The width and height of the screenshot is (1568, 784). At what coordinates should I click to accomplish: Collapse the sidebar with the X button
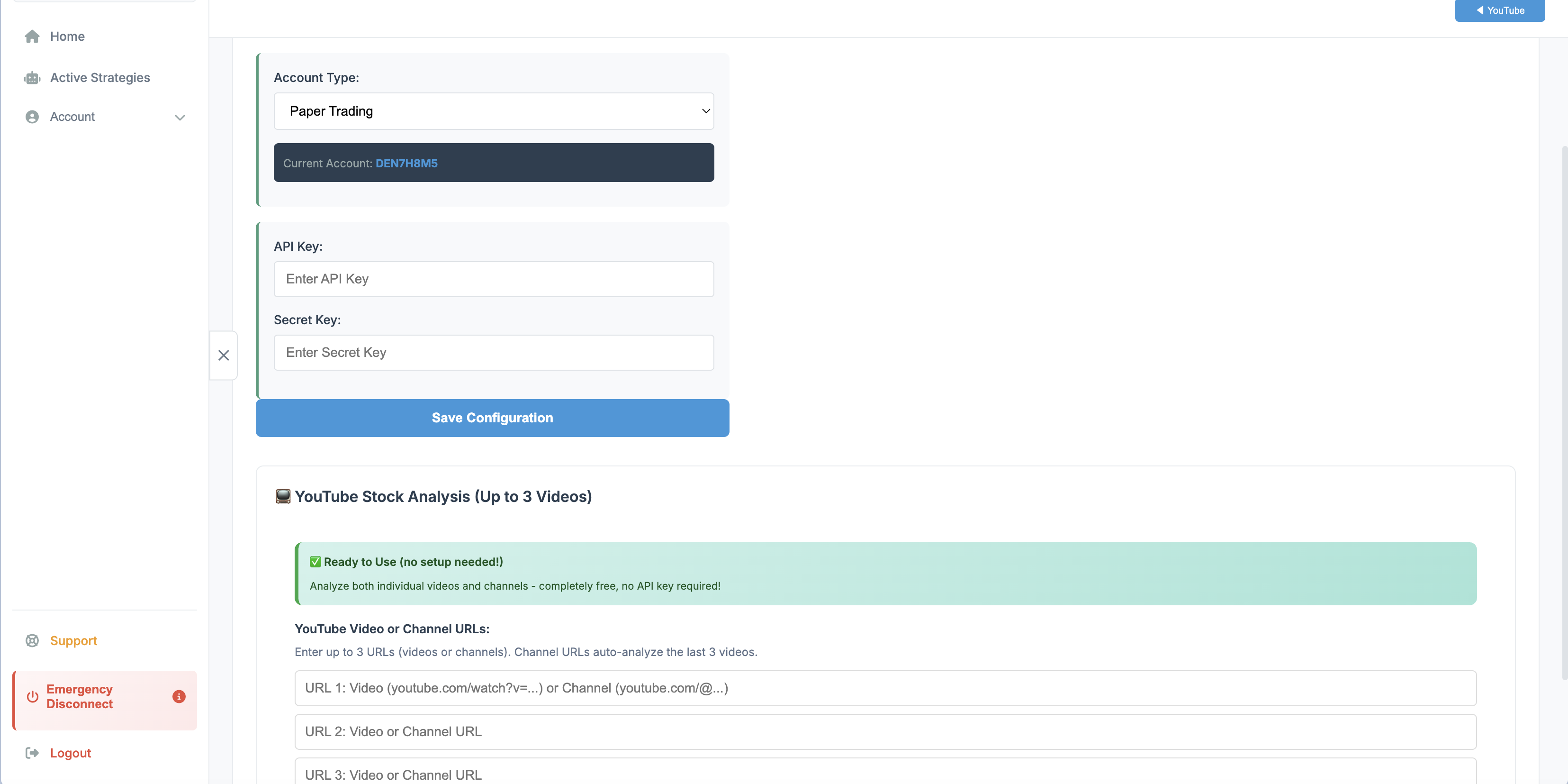(224, 355)
